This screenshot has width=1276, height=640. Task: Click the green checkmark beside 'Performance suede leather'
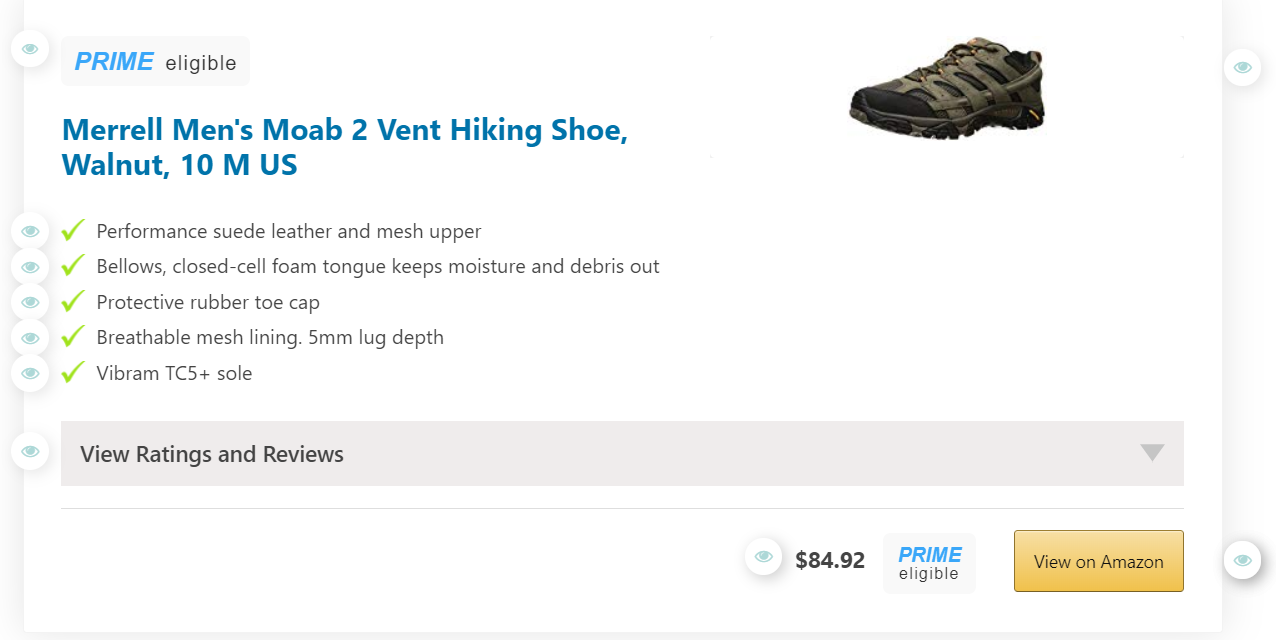pos(72,229)
